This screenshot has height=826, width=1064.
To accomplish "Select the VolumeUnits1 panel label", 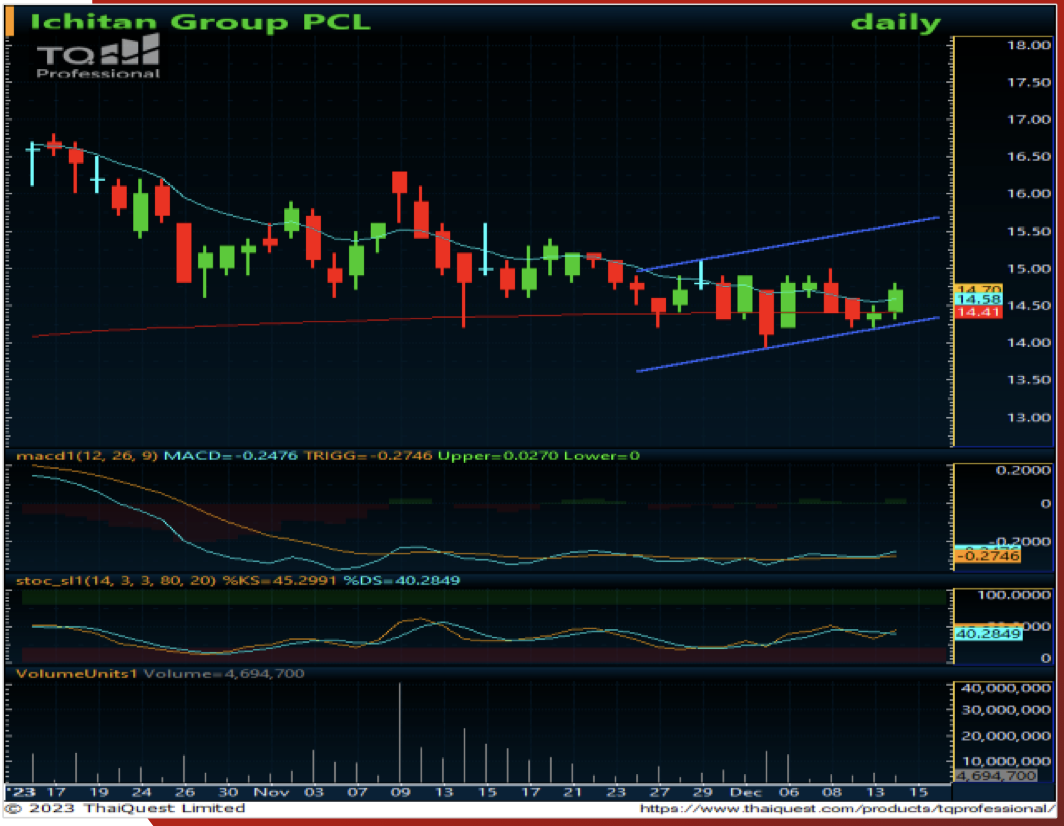I will point(77,673).
